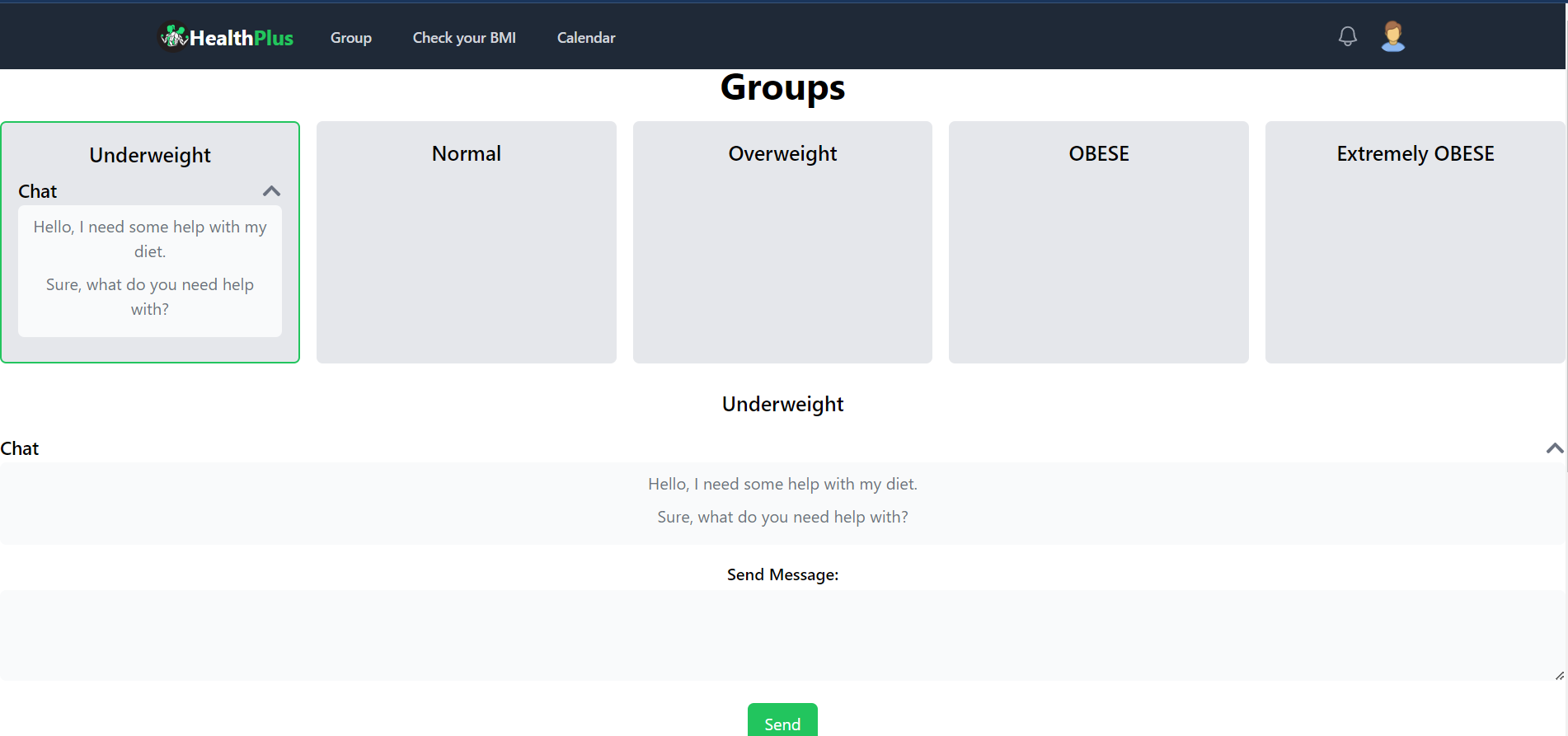Open the Group menu item

(351, 38)
